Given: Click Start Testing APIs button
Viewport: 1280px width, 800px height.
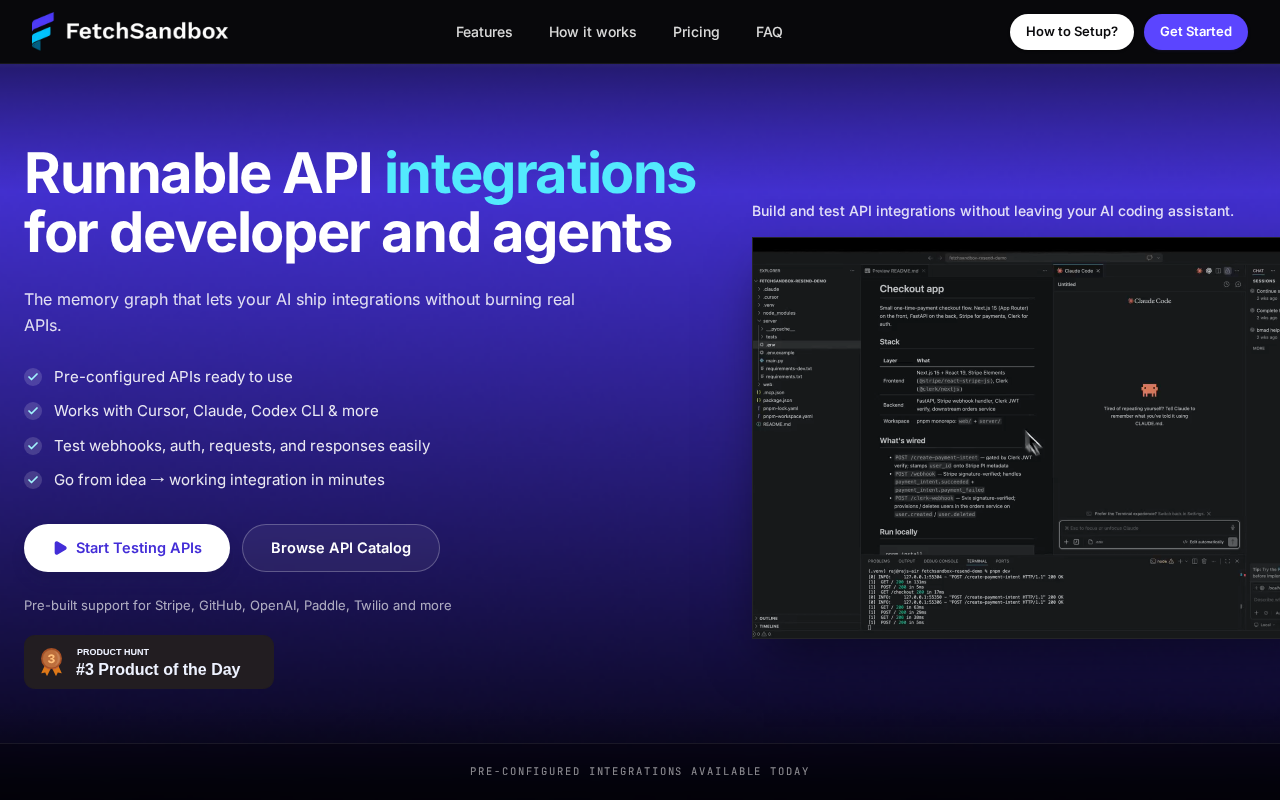Looking at the screenshot, I should pos(127,548).
